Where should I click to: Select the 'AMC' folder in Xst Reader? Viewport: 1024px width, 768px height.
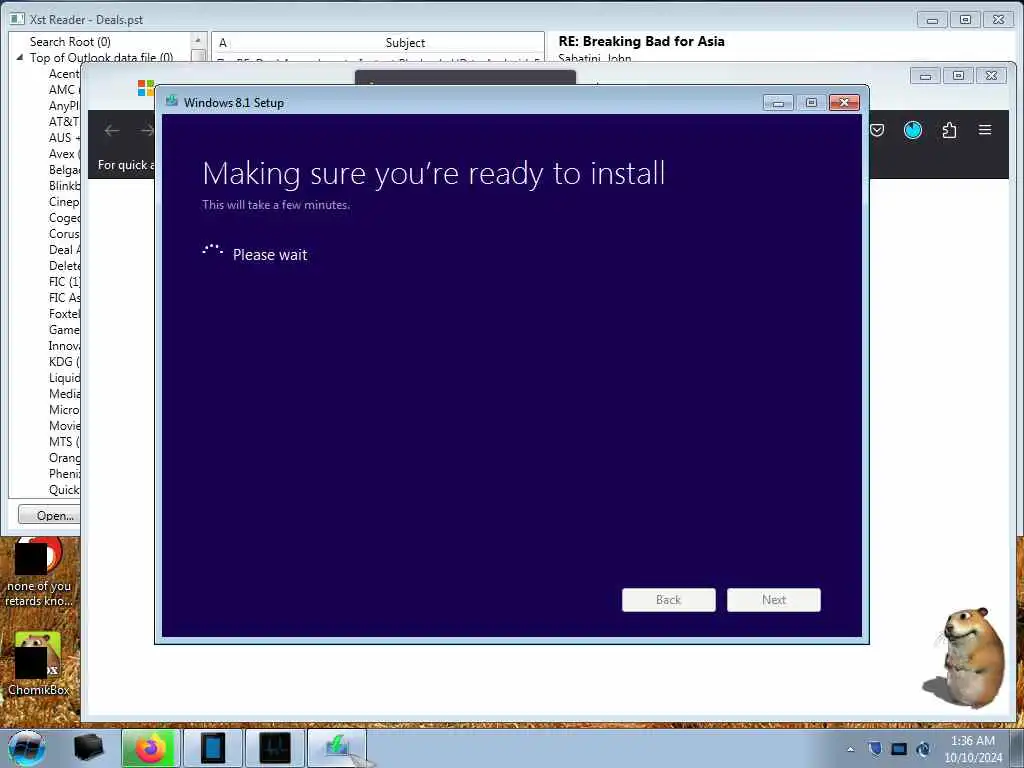(x=64, y=89)
